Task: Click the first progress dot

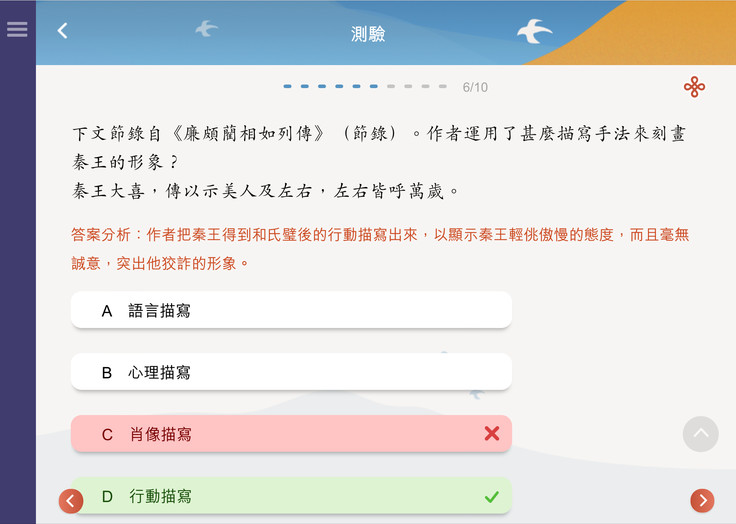Action: pos(287,86)
